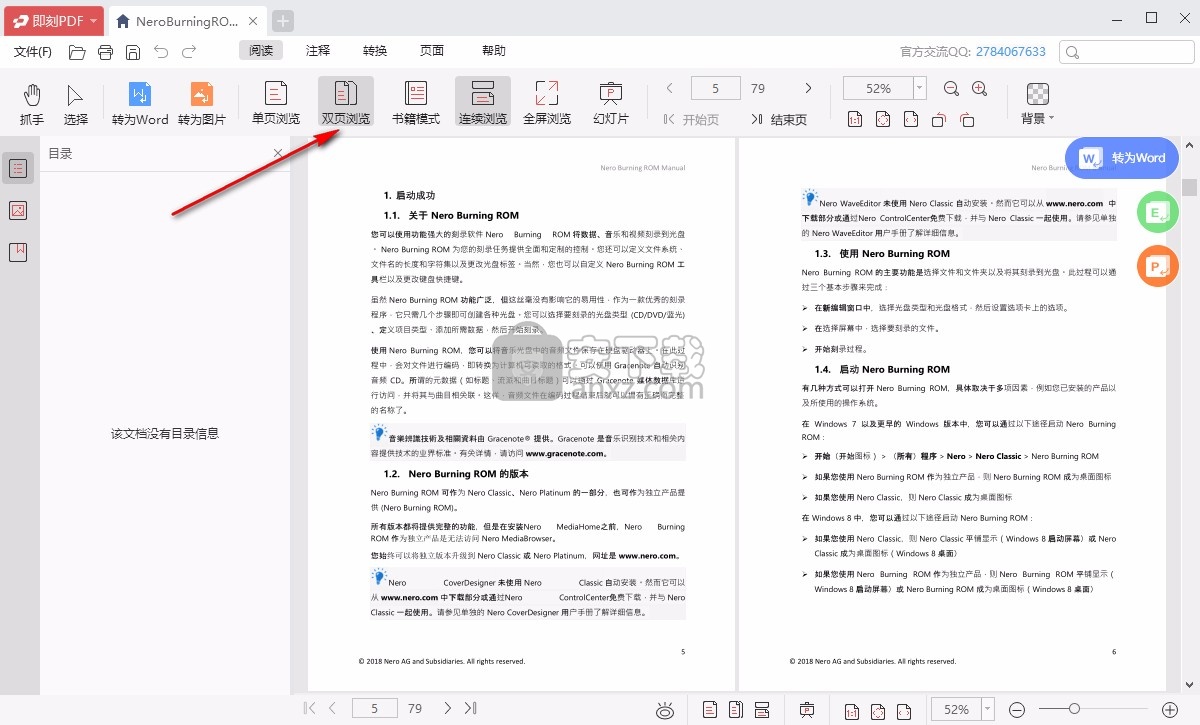Open the 注释 tab
The image size is (1200, 725).
(318, 51)
